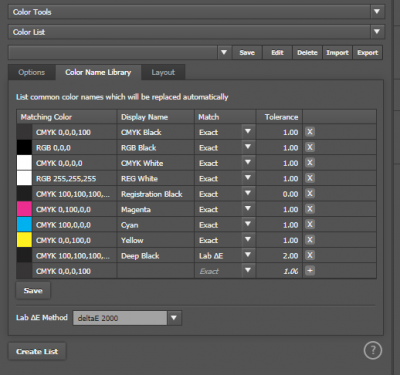
Task: Click the Deep Black display name
Action: [x=140, y=256]
